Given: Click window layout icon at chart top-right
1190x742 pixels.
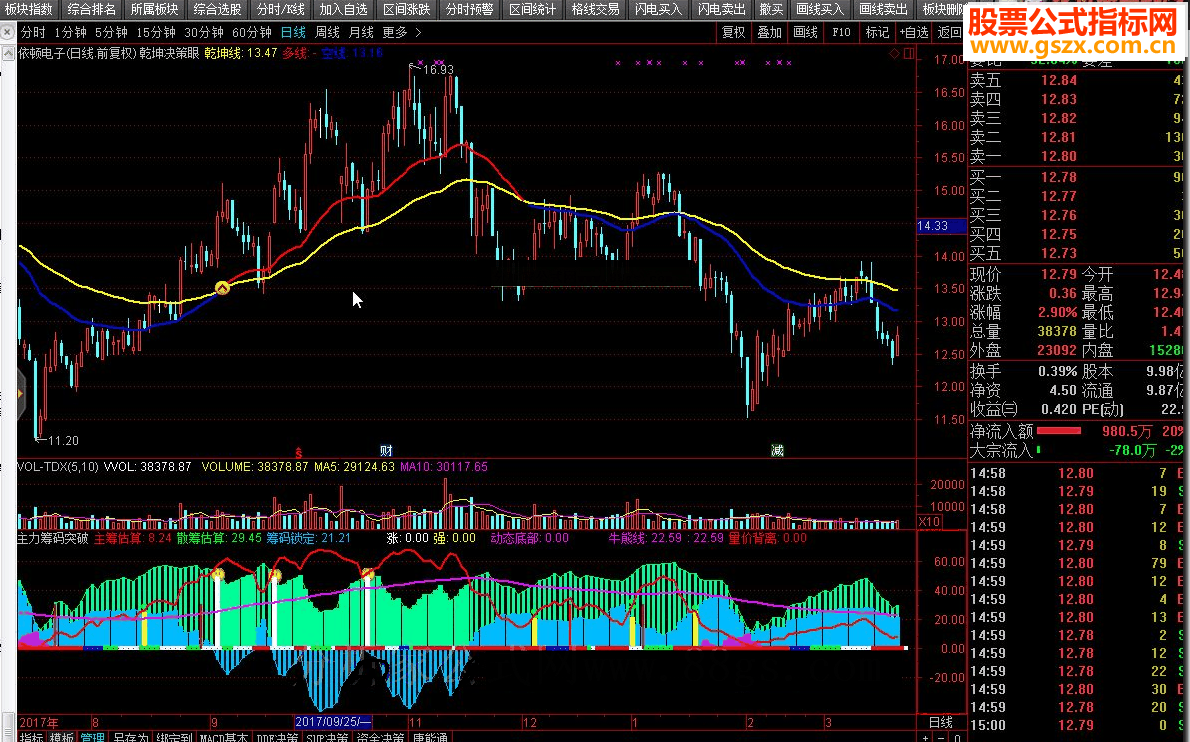Looking at the screenshot, I should (x=908, y=54).
